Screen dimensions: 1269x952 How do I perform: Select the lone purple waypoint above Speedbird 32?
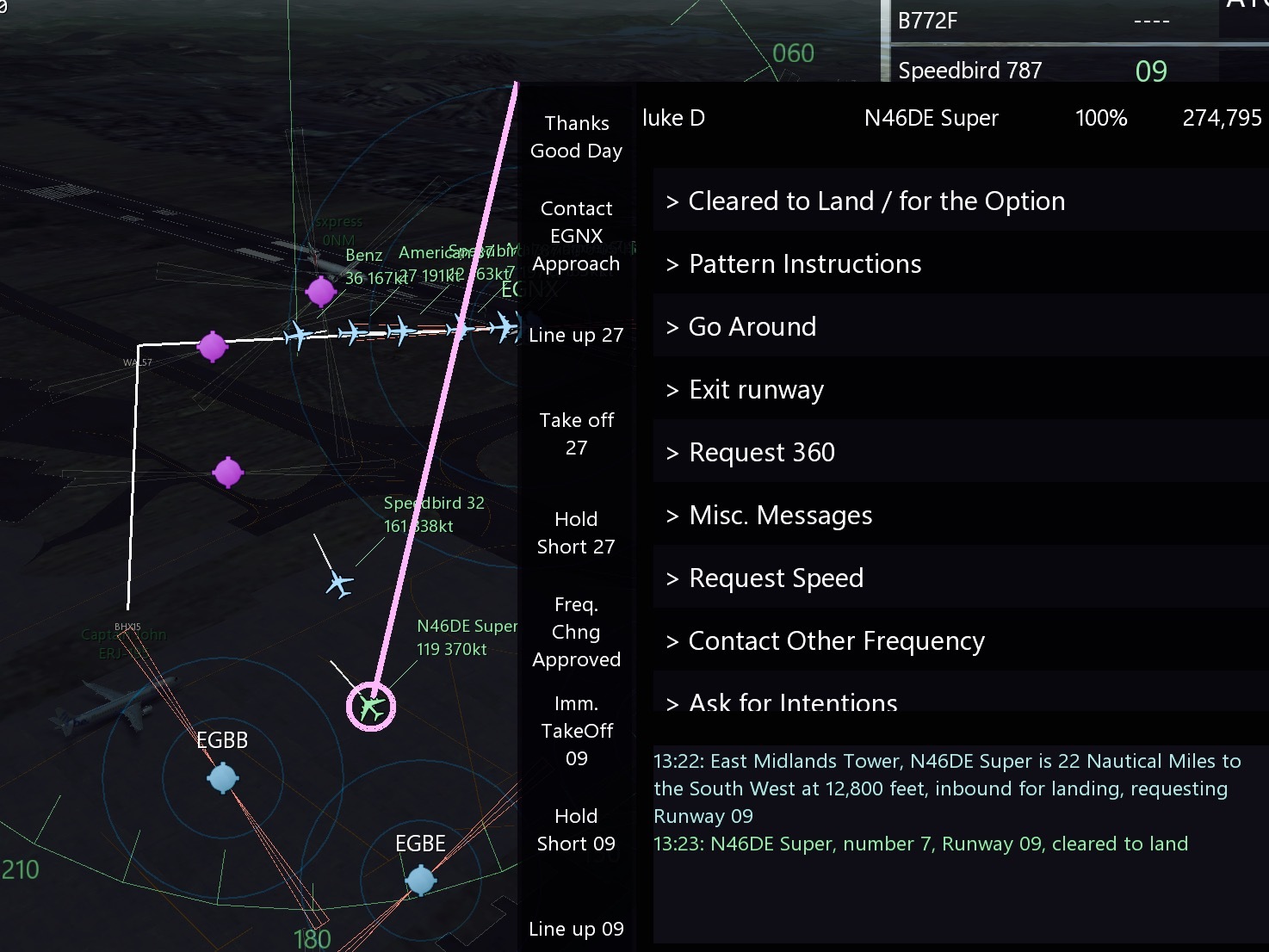228,472
